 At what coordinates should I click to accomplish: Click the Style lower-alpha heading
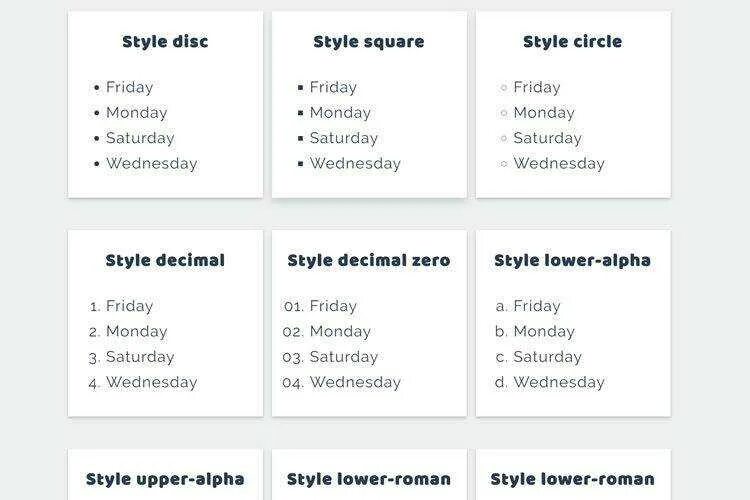[572, 261]
